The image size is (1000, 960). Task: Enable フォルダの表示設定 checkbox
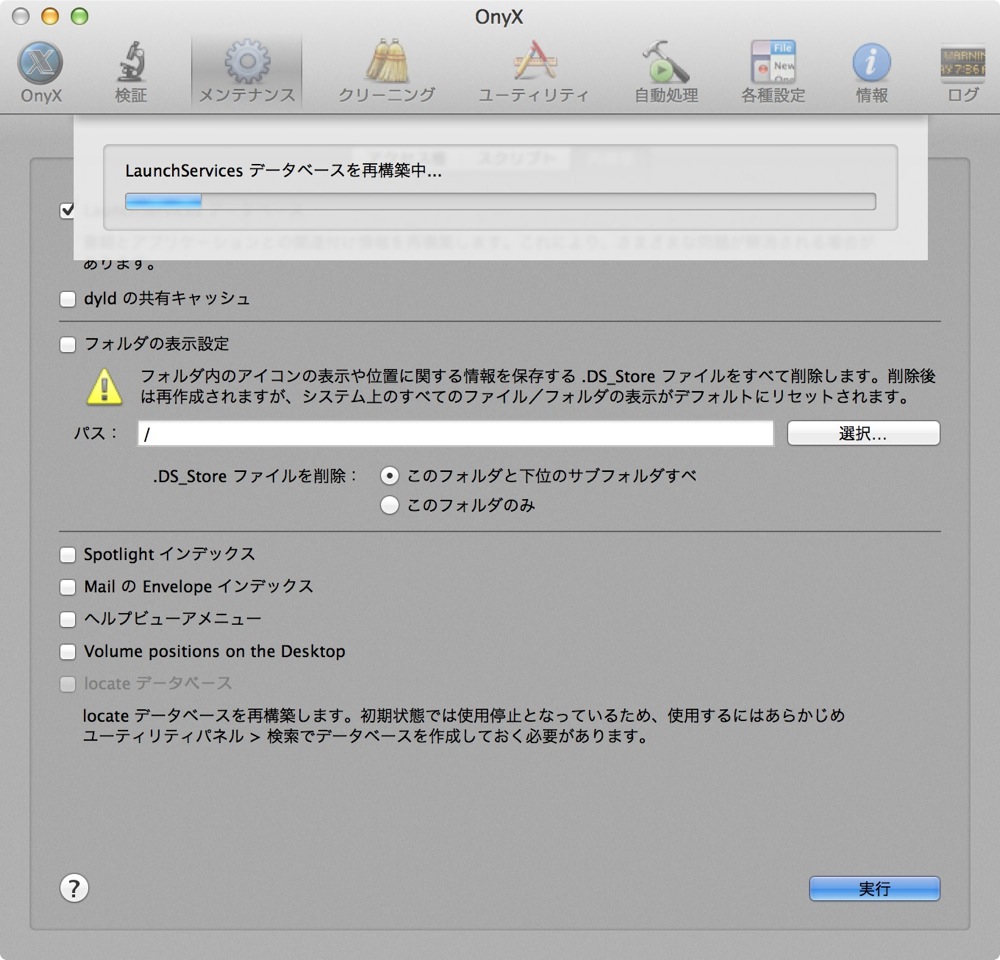(x=68, y=344)
